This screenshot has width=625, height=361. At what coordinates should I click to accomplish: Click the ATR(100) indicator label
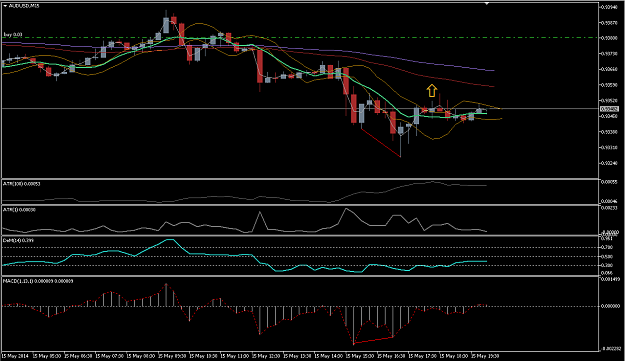click(22, 184)
